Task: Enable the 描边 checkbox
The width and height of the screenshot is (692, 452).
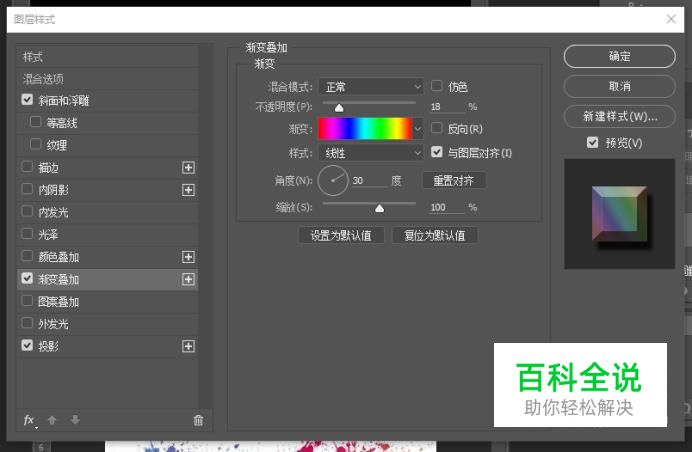Action: [x=27, y=167]
